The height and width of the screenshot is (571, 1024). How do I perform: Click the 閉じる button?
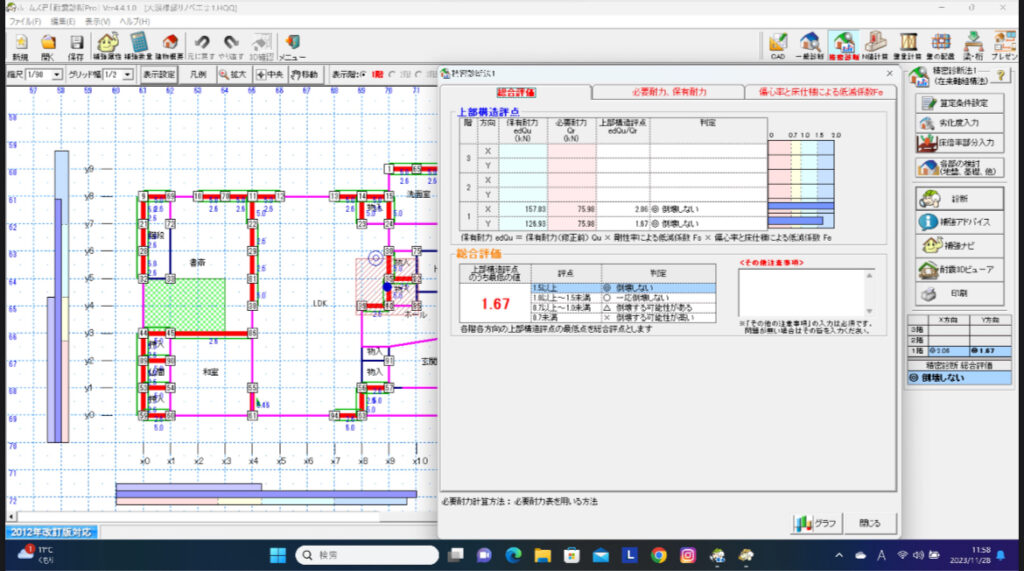870,523
